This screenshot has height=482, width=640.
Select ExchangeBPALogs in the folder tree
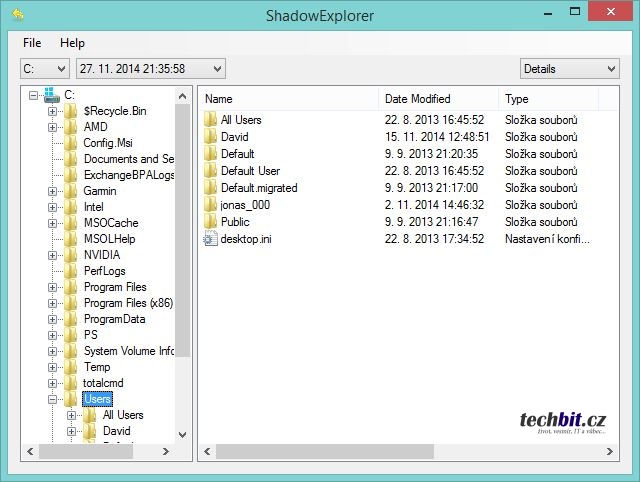coord(129,175)
